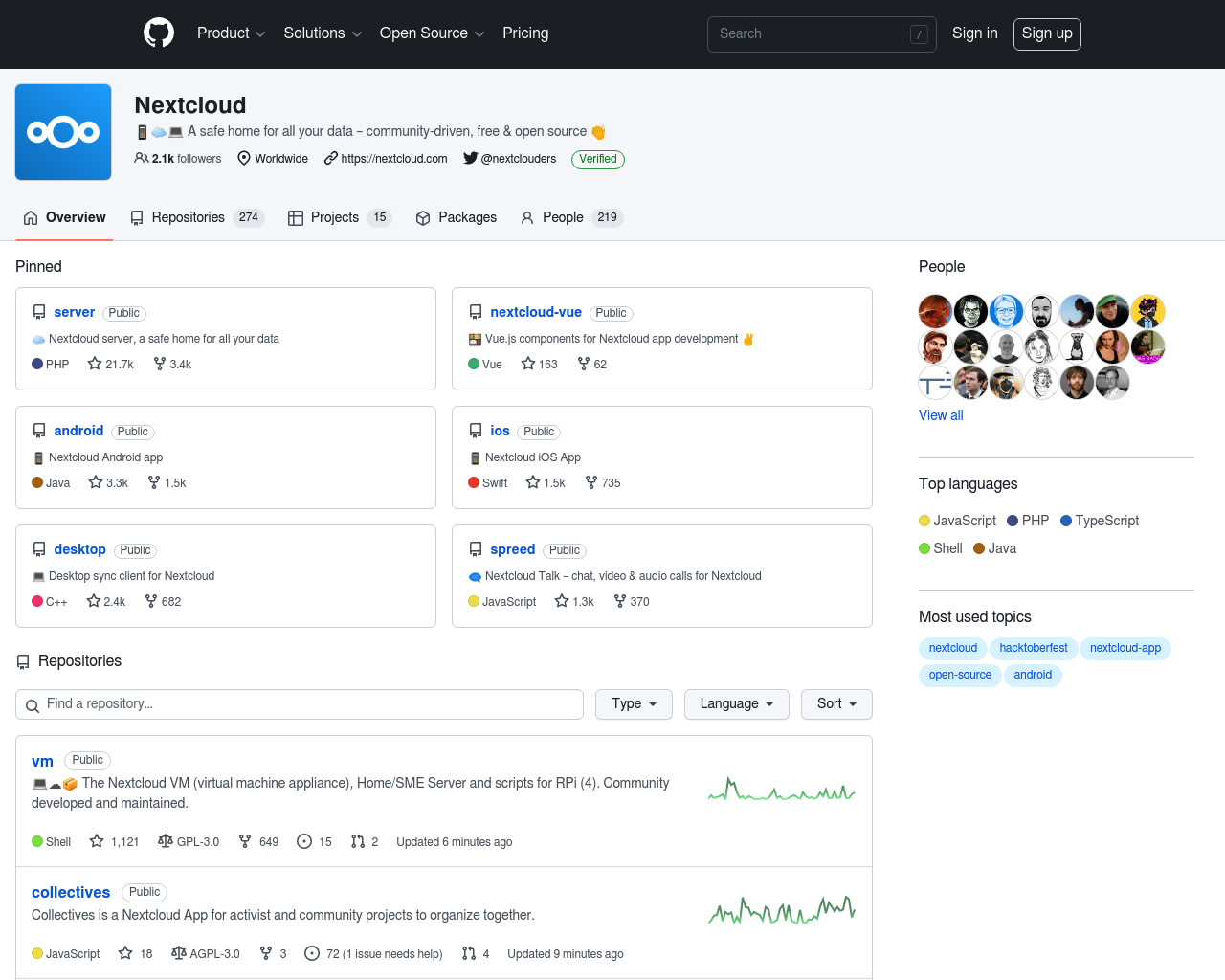The image size is (1225, 980).
Task: Select the hacktoberfest topic tag
Action: (x=1034, y=648)
